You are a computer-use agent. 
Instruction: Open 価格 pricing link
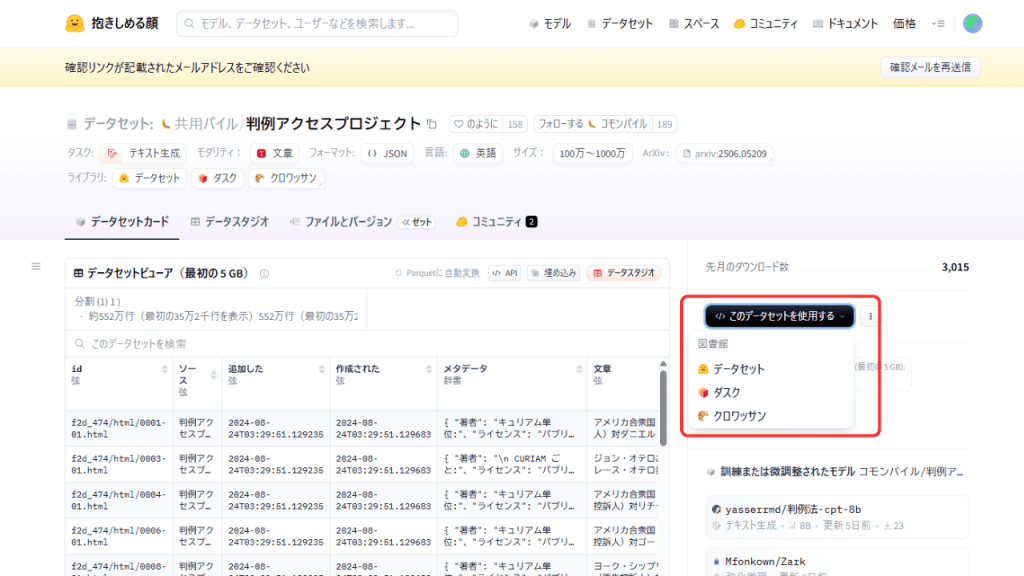[904, 24]
